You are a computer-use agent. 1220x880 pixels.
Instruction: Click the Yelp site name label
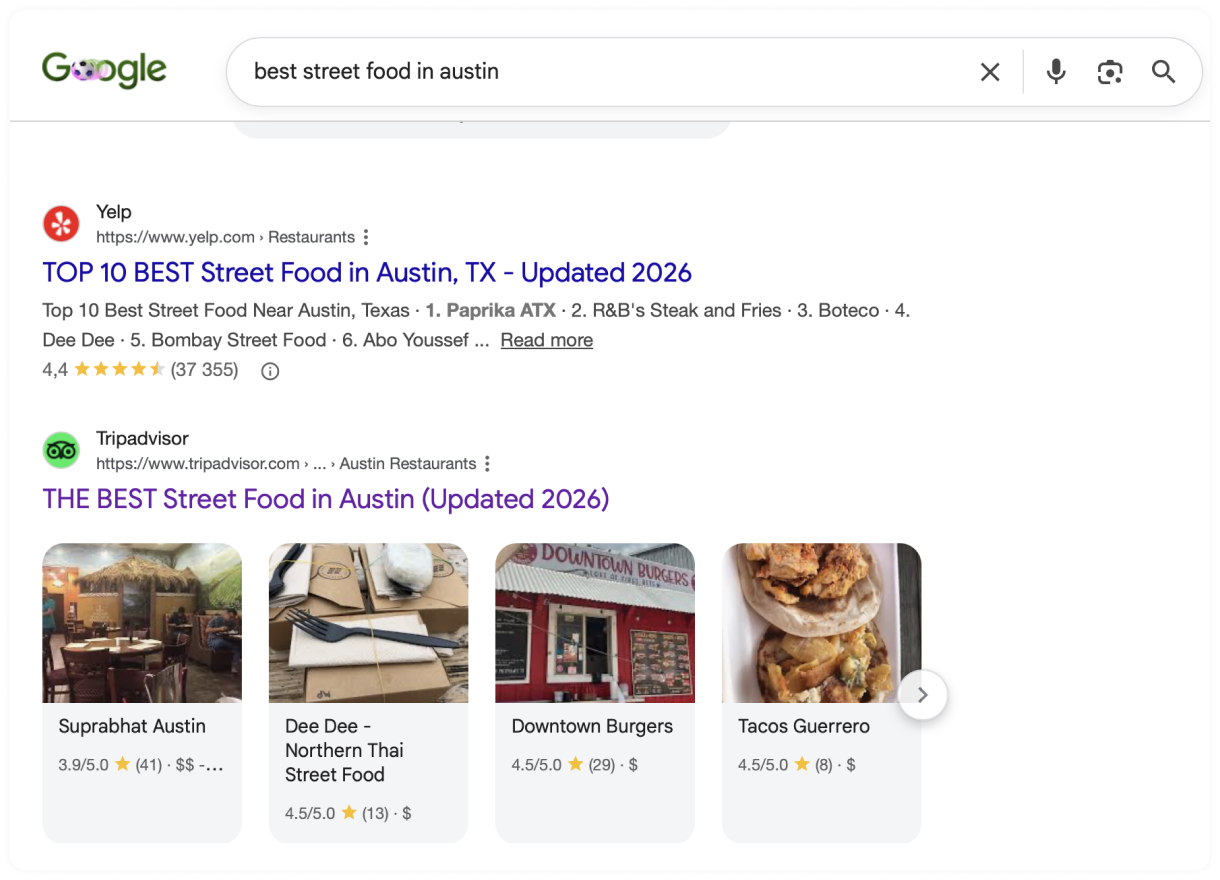(114, 212)
